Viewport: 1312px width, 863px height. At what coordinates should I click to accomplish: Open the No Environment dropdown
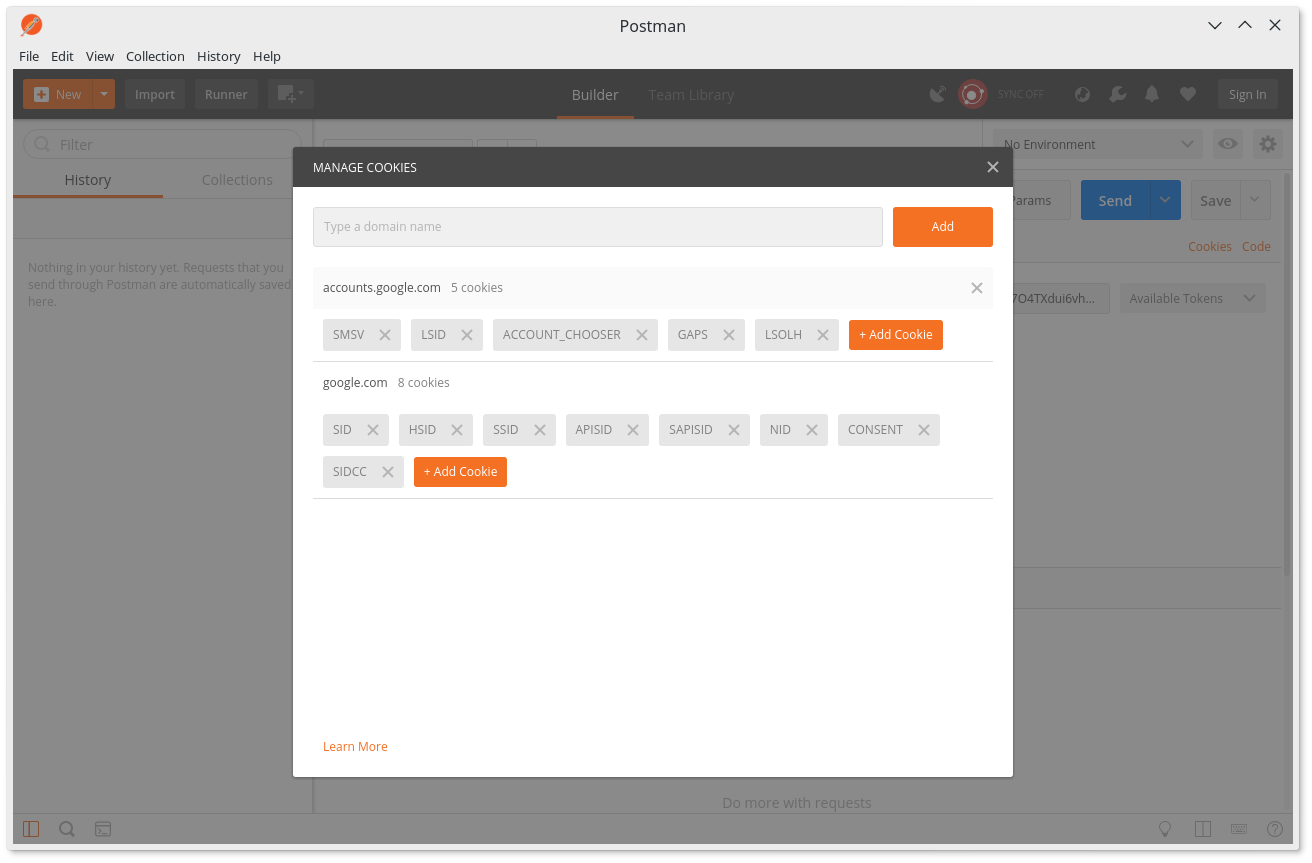(x=1098, y=144)
